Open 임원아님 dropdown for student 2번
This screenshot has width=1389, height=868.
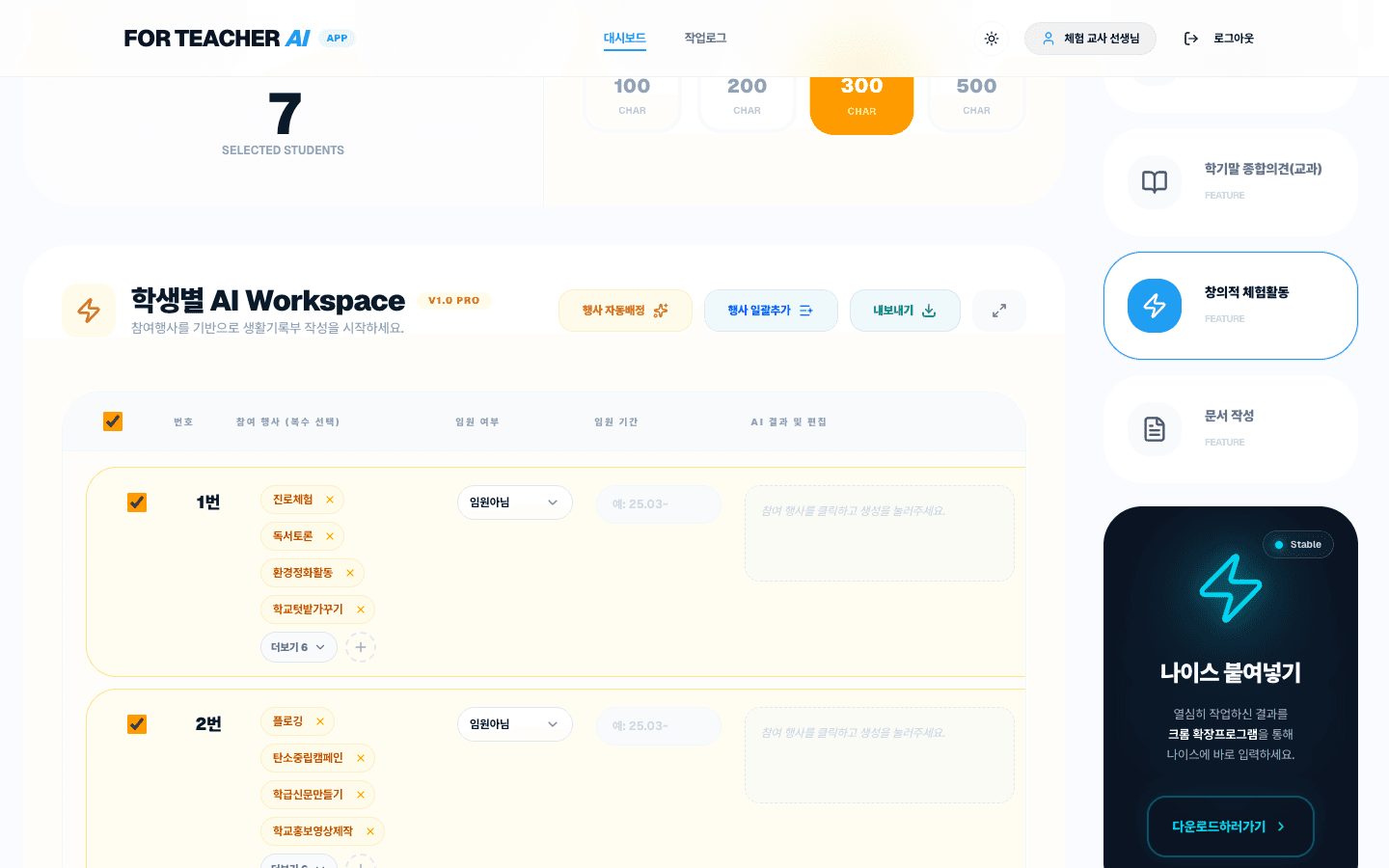coord(515,724)
